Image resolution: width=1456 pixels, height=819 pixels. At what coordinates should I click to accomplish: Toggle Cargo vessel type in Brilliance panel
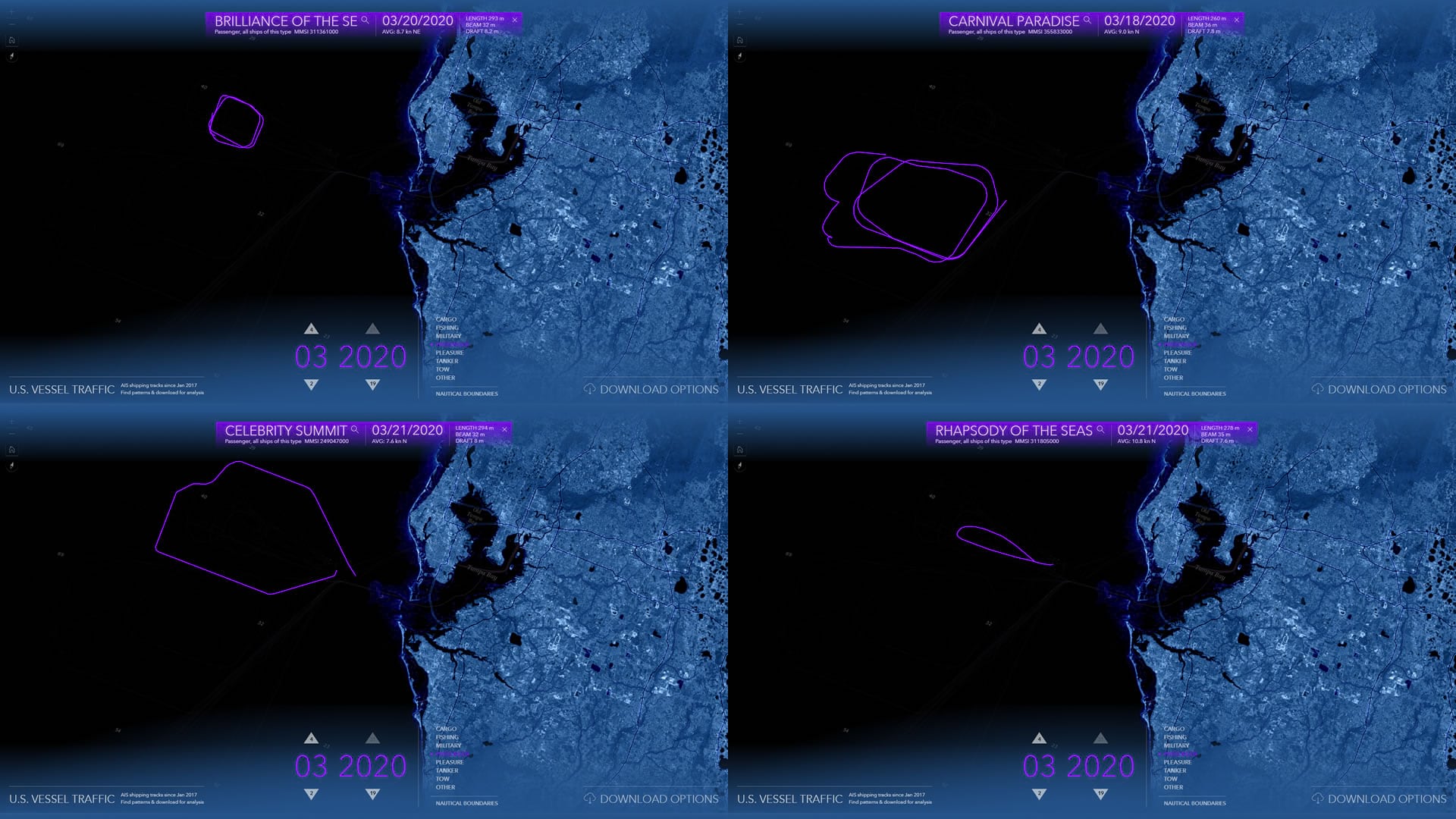click(446, 319)
